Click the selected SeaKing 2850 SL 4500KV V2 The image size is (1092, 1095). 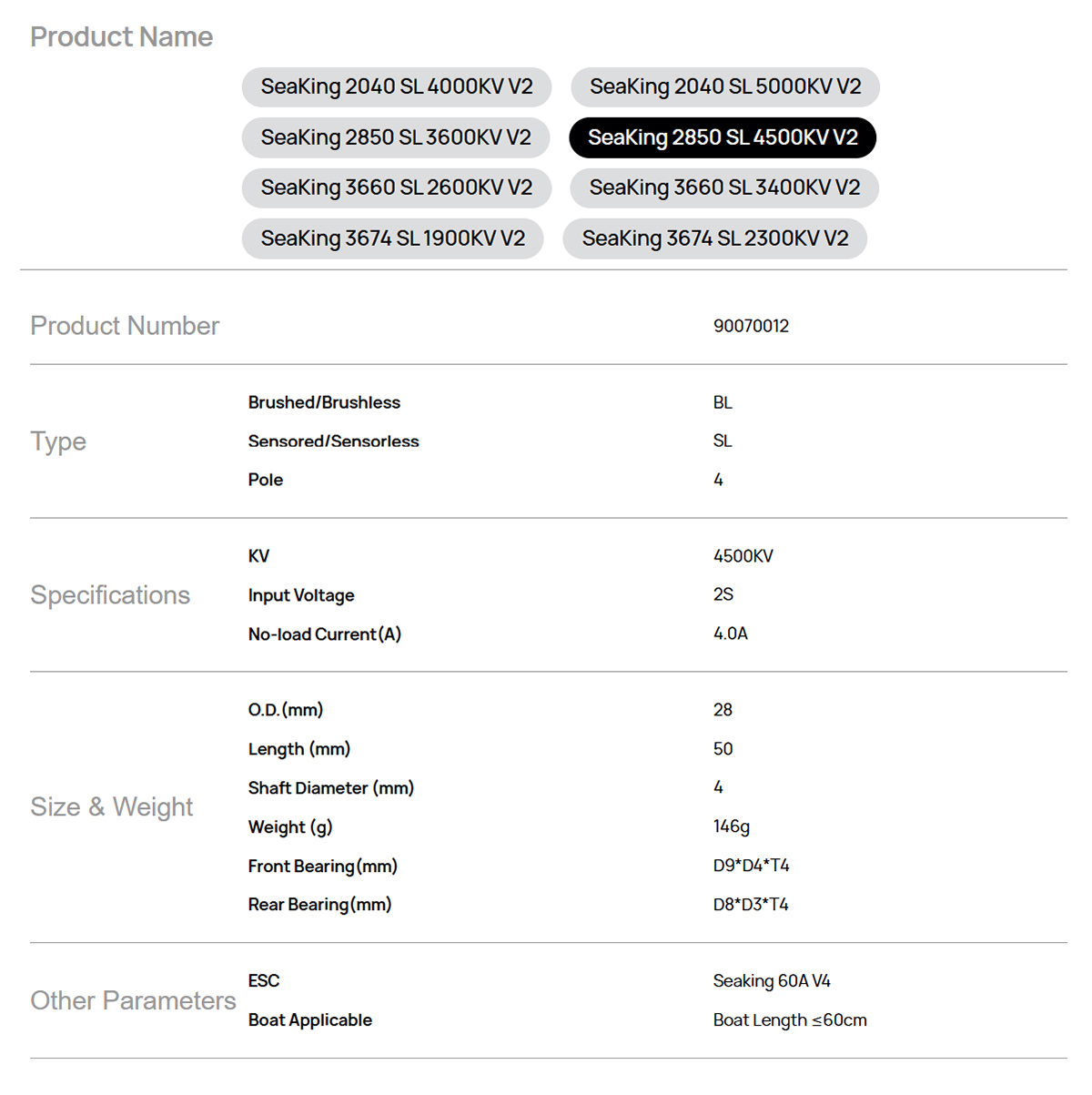[723, 137]
